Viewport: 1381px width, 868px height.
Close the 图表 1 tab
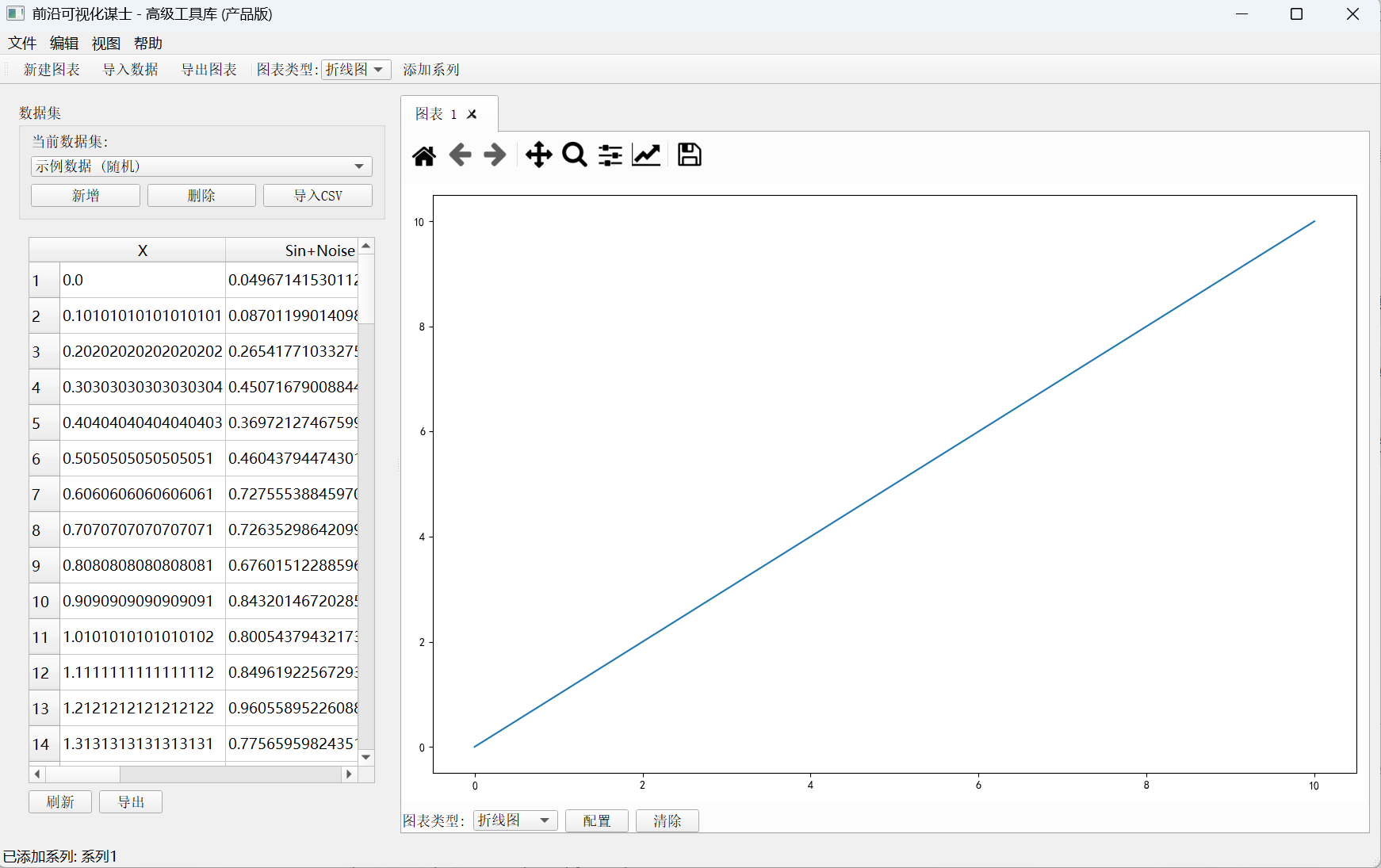(x=472, y=114)
